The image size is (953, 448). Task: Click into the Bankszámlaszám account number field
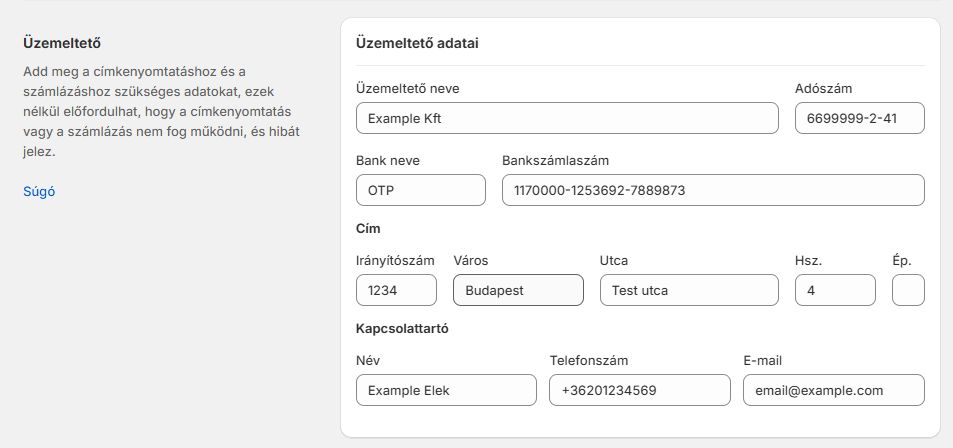click(713, 190)
